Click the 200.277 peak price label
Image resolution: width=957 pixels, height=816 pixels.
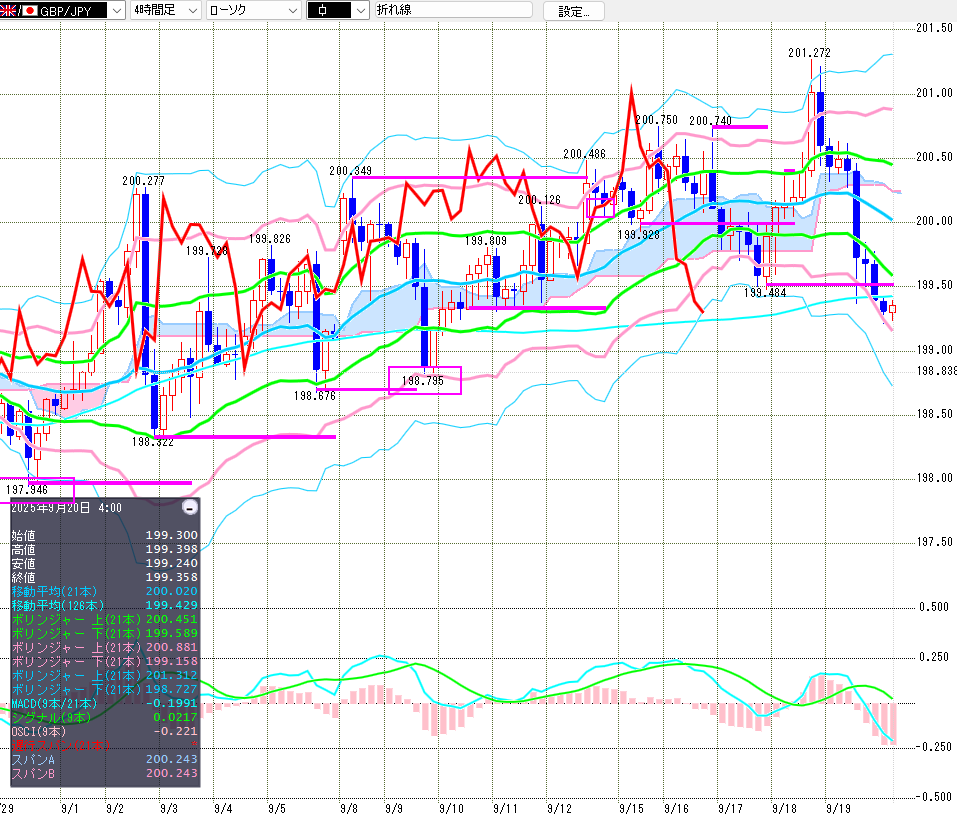(144, 181)
